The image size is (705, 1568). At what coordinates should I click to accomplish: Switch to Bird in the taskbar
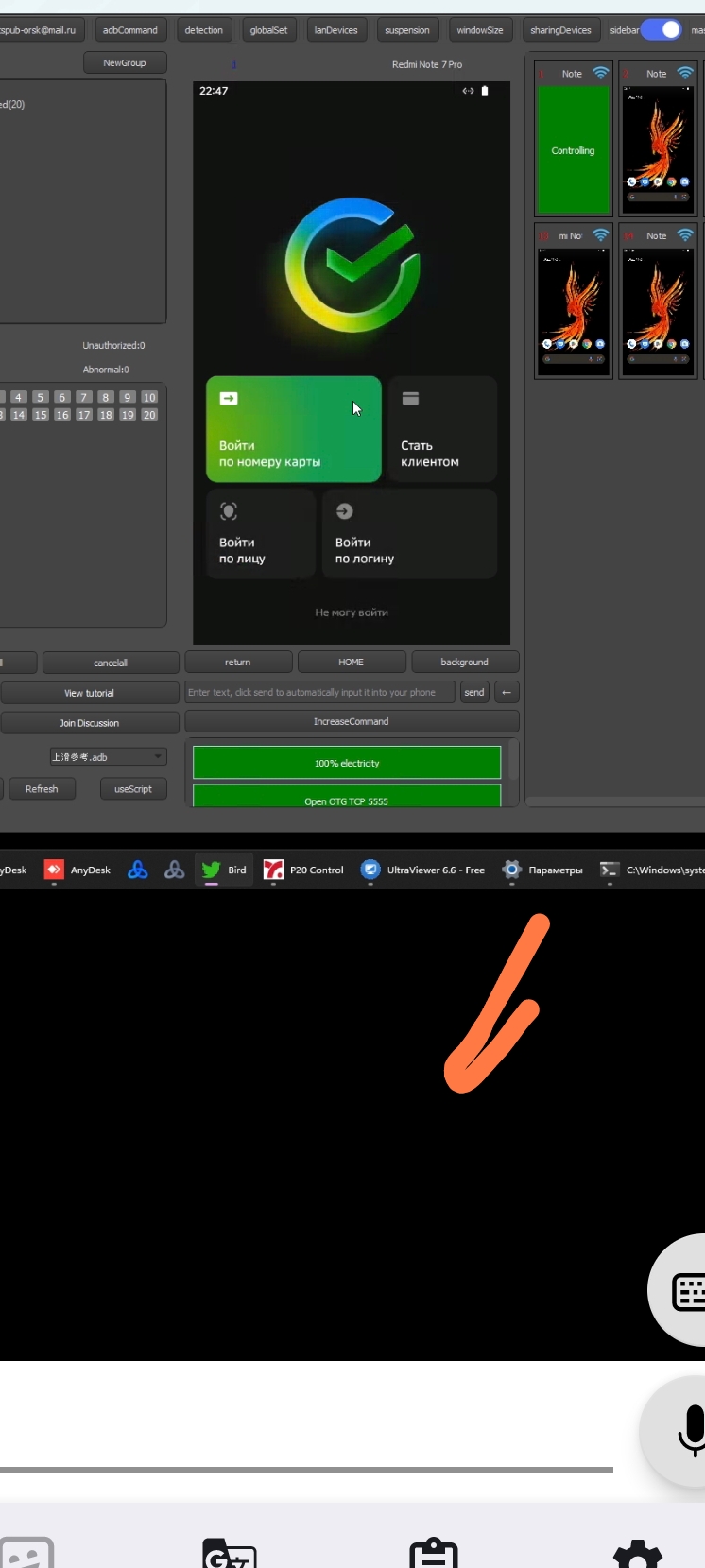pyautogui.click(x=225, y=870)
